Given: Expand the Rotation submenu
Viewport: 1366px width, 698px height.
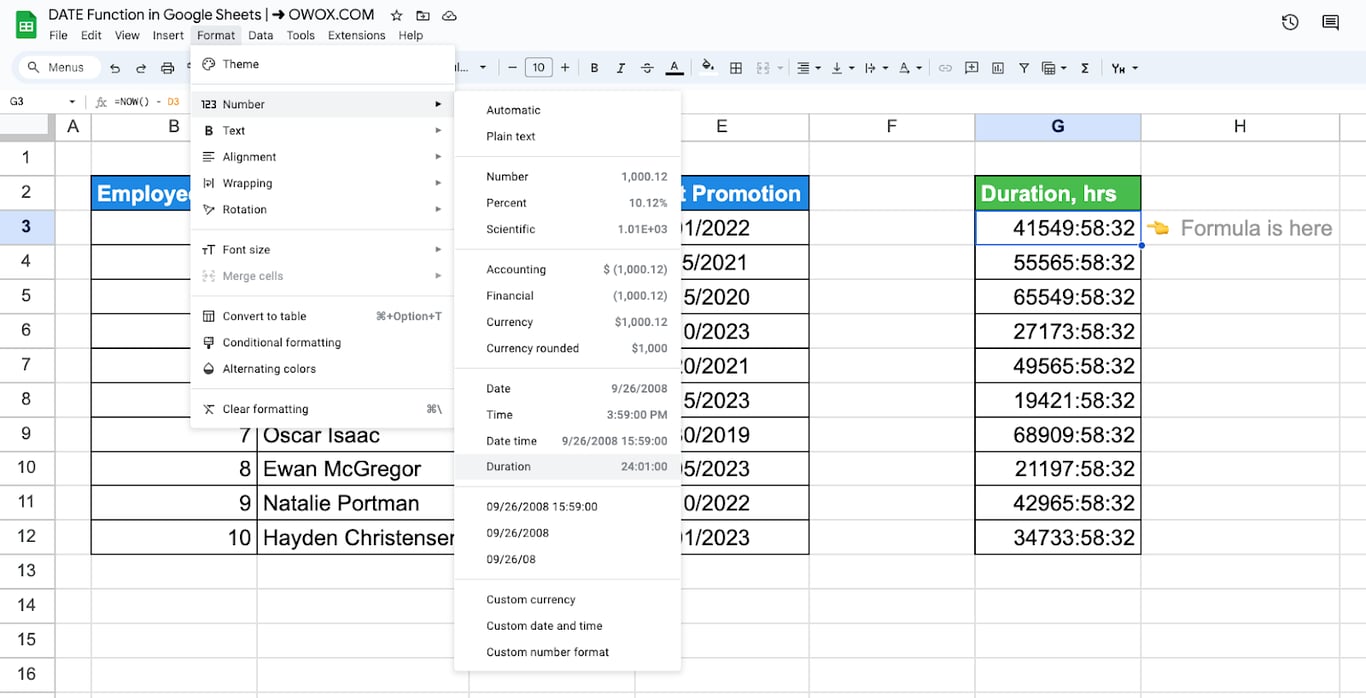Looking at the screenshot, I should [x=322, y=209].
